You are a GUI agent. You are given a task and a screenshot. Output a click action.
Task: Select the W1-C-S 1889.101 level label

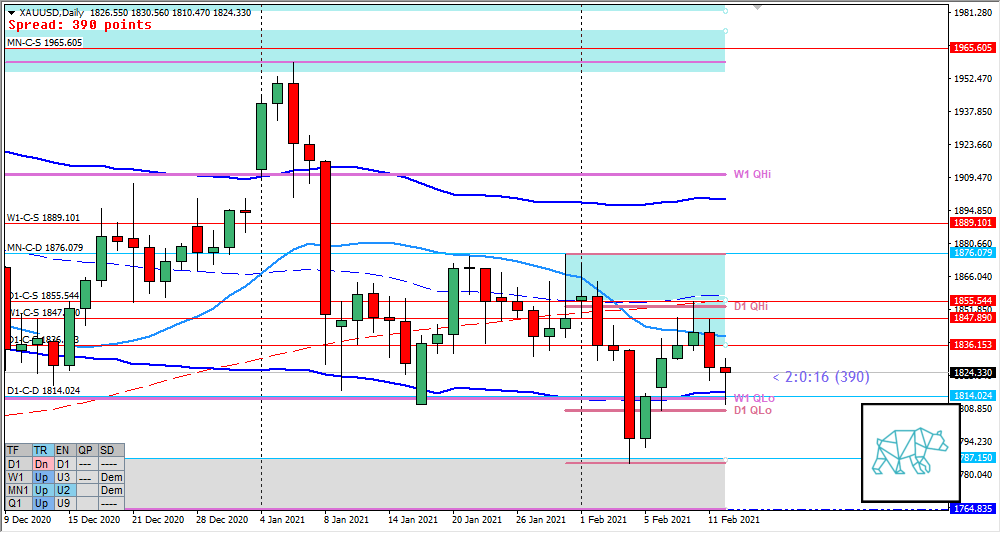pos(44,217)
